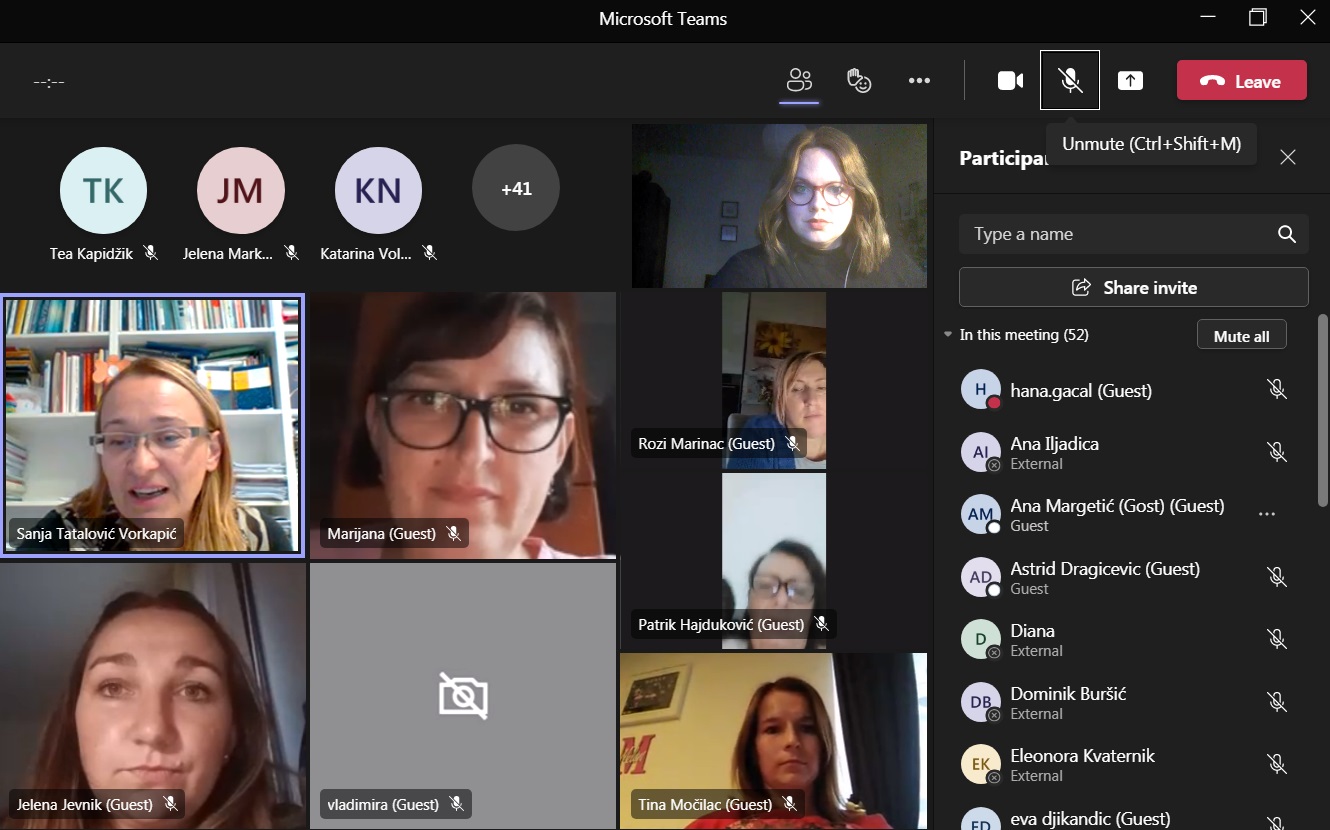Click muted mic icon for hana.gacal (Guest)
1330x830 pixels.
pos(1276,389)
